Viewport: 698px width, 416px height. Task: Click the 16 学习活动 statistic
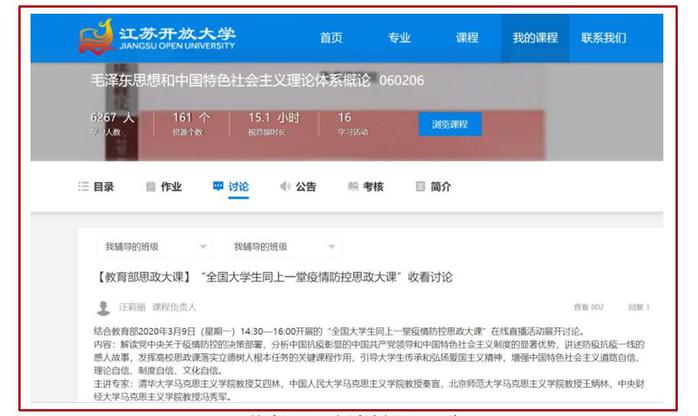tap(353, 124)
